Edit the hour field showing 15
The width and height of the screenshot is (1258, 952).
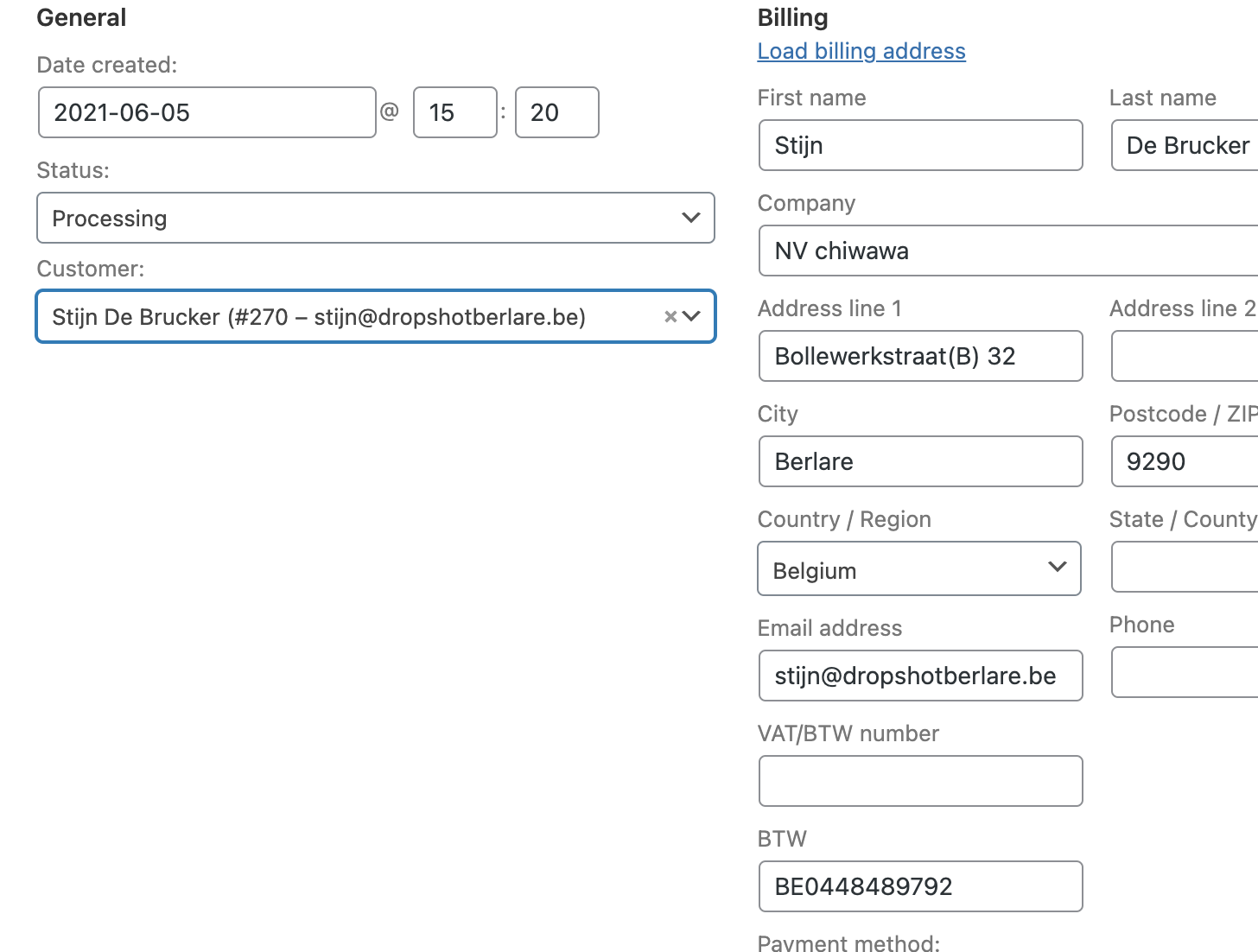pyautogui.click(x=455, y=112)
